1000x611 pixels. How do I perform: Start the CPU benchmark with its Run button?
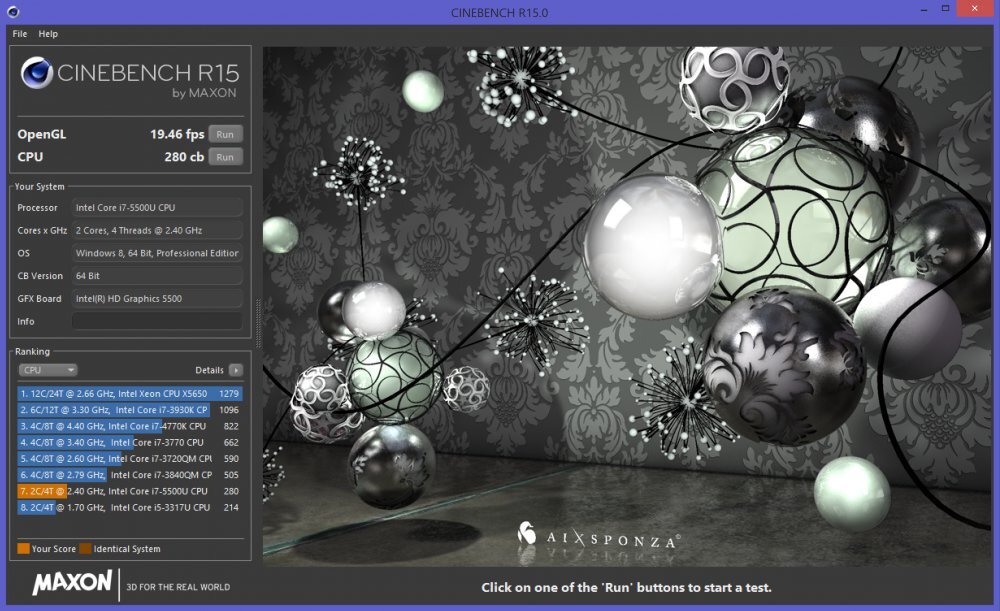(225, 156)
